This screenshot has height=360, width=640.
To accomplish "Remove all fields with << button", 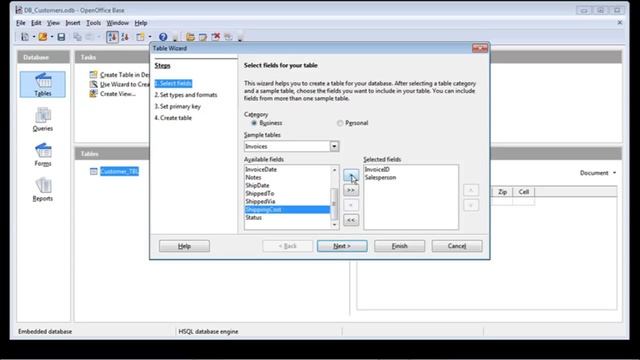I will (351, 220).
